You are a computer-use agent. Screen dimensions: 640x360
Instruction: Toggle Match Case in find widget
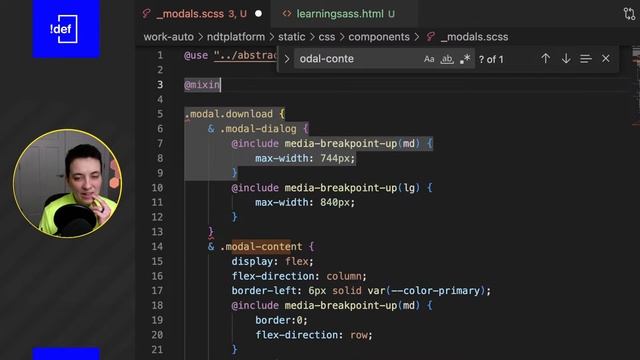click(429, 59)
